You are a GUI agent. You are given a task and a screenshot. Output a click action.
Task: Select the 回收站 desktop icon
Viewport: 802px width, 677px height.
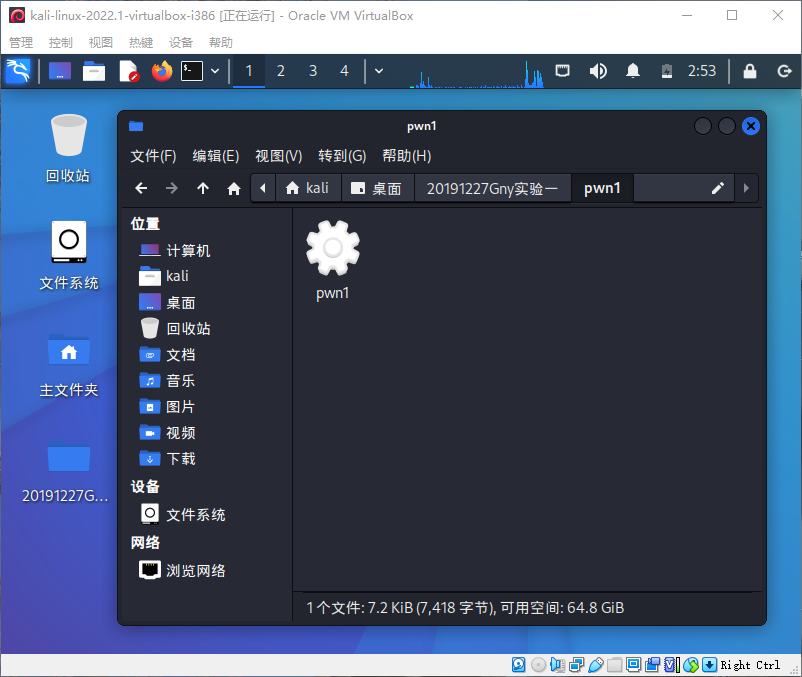(x=69, y=148)
